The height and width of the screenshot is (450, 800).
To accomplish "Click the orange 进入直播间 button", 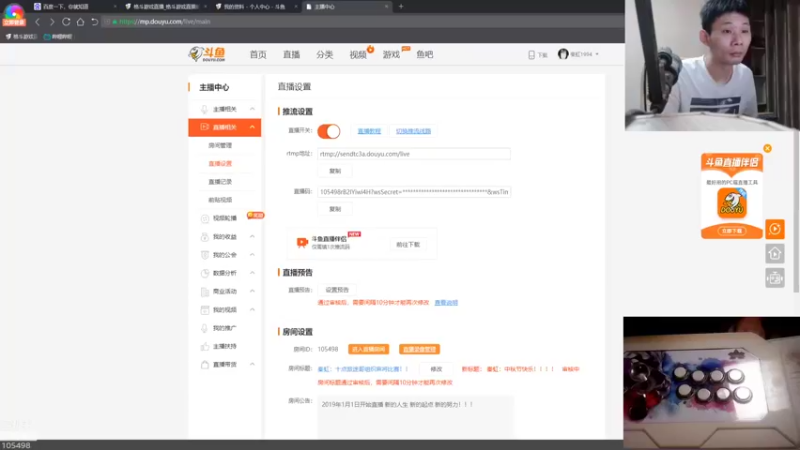I will (x=368, y=349).
